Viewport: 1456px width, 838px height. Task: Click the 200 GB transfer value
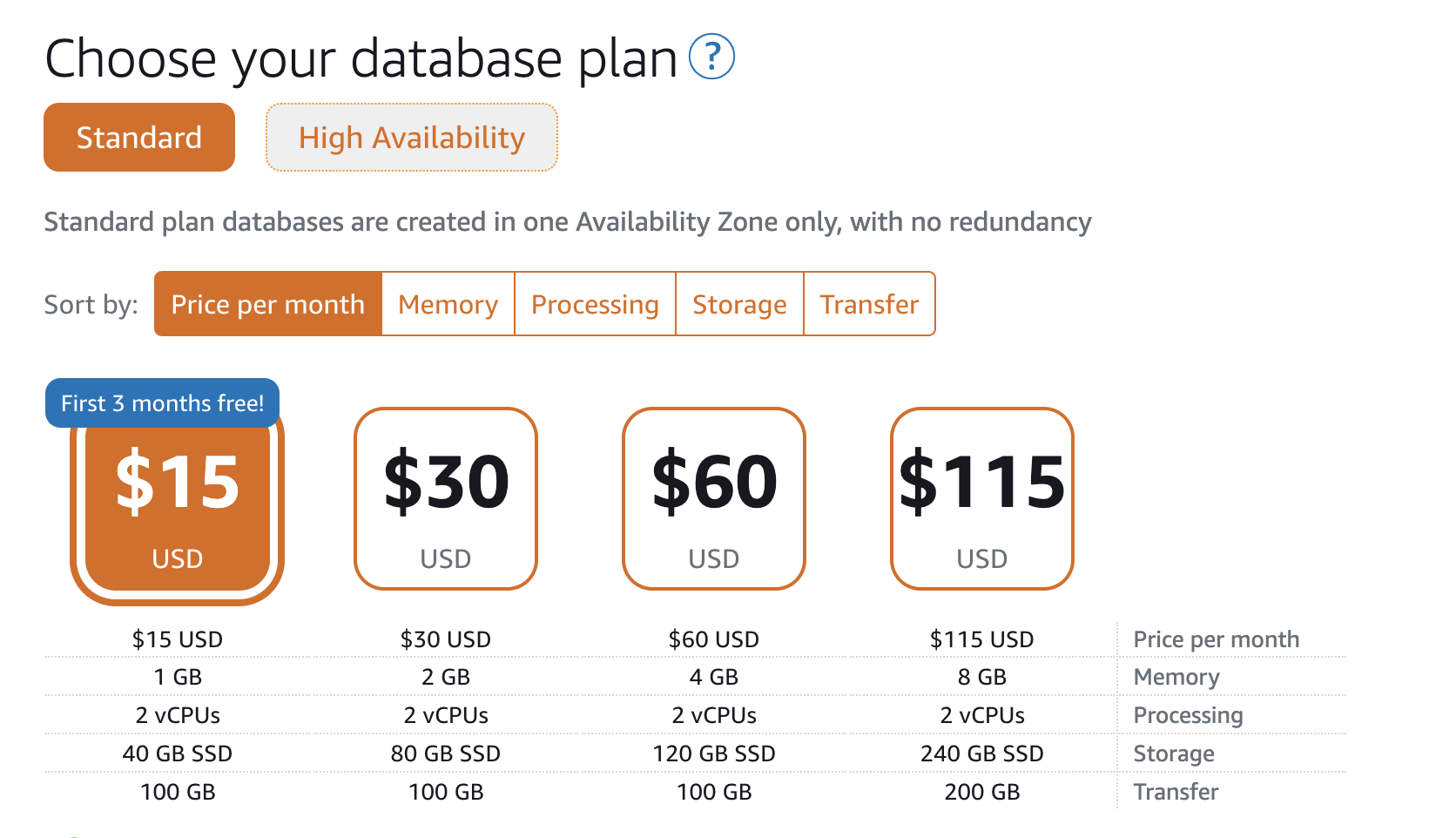point(982,792)
